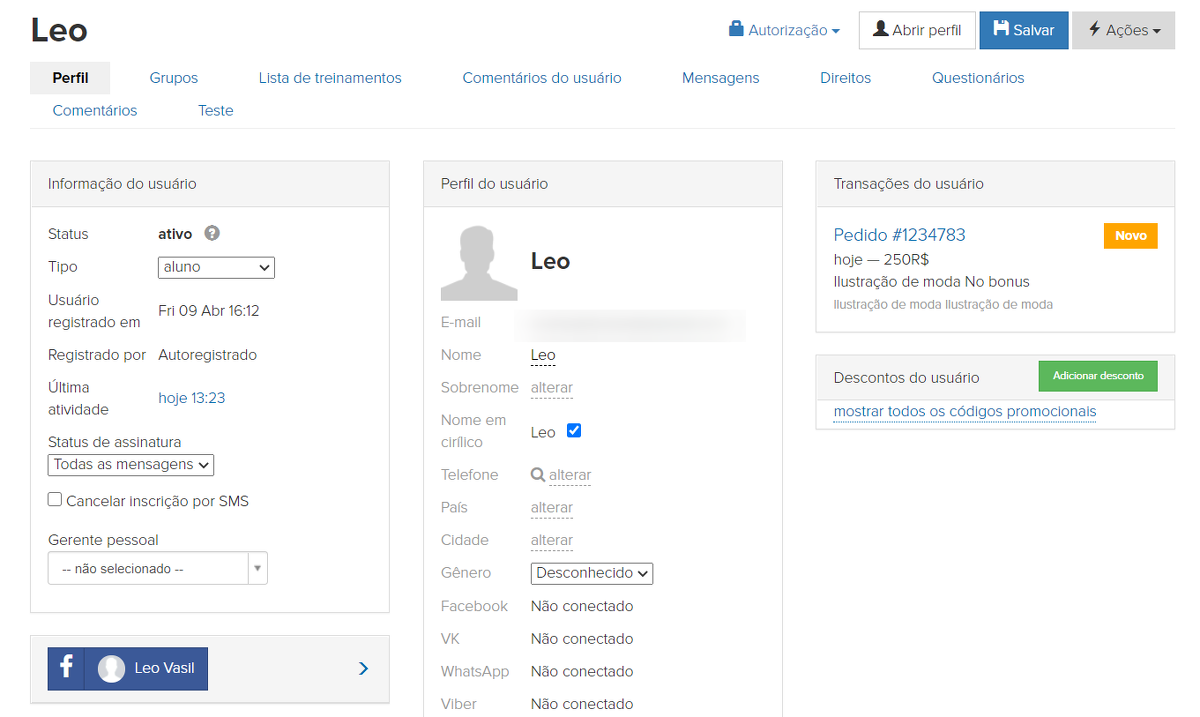Click the help question mark beside status
Image resolution: width=1200 pixels, height=717 pixels.
tap(212, 233)
